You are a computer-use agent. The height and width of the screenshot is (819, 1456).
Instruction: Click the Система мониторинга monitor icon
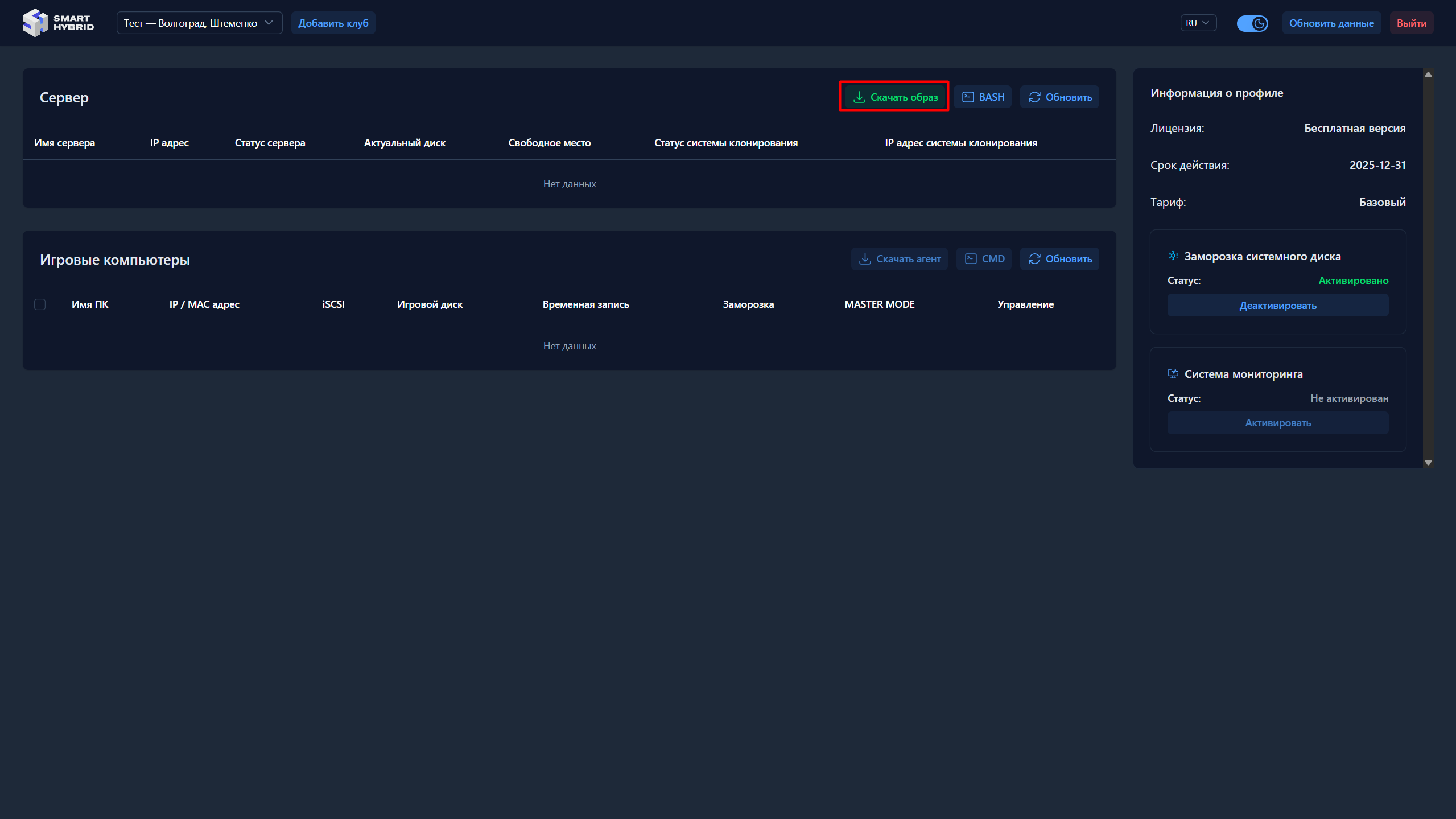point(1173,374)
